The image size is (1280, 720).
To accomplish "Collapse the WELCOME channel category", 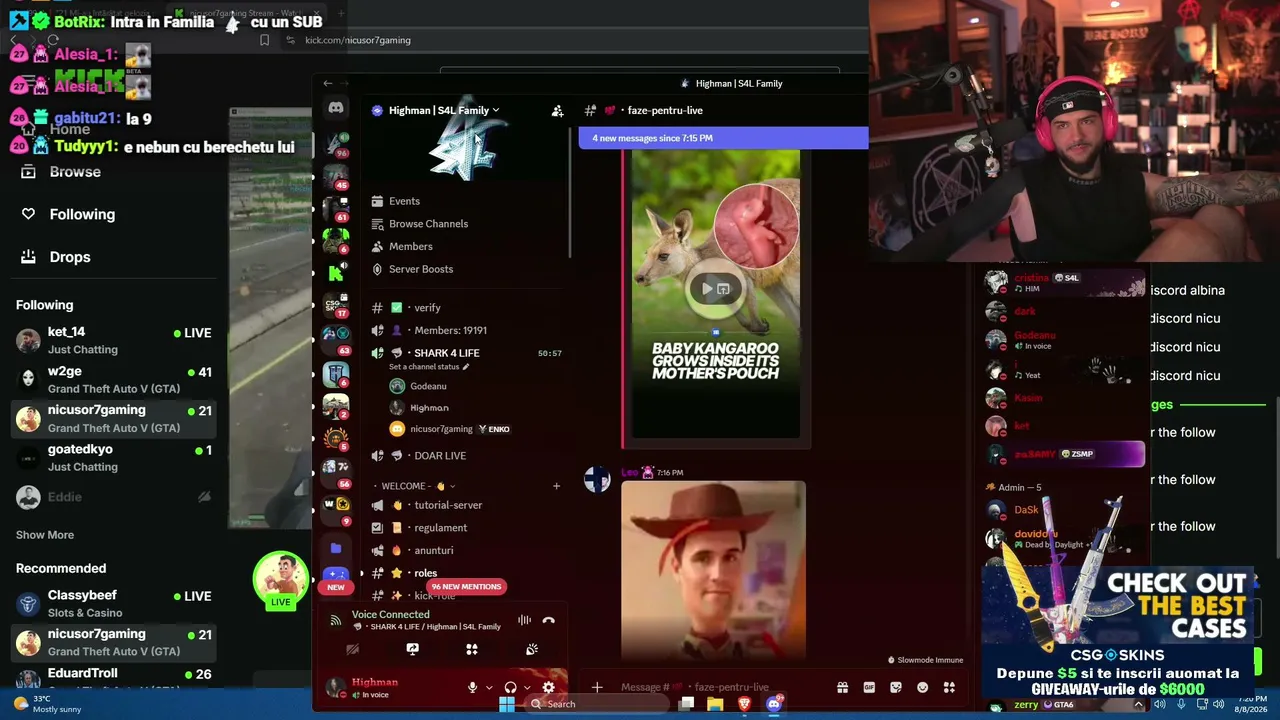I will (x=418, y=486).
